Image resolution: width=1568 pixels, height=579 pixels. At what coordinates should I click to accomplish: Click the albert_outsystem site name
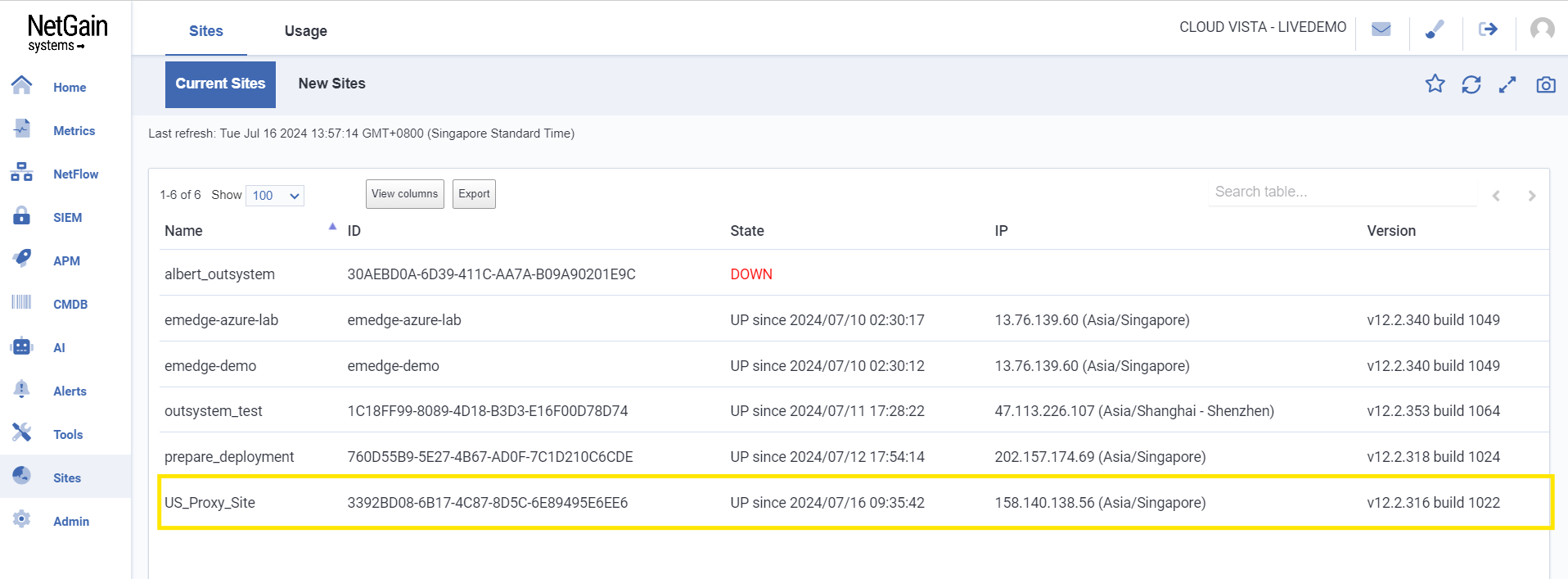[x=219, y=274]
